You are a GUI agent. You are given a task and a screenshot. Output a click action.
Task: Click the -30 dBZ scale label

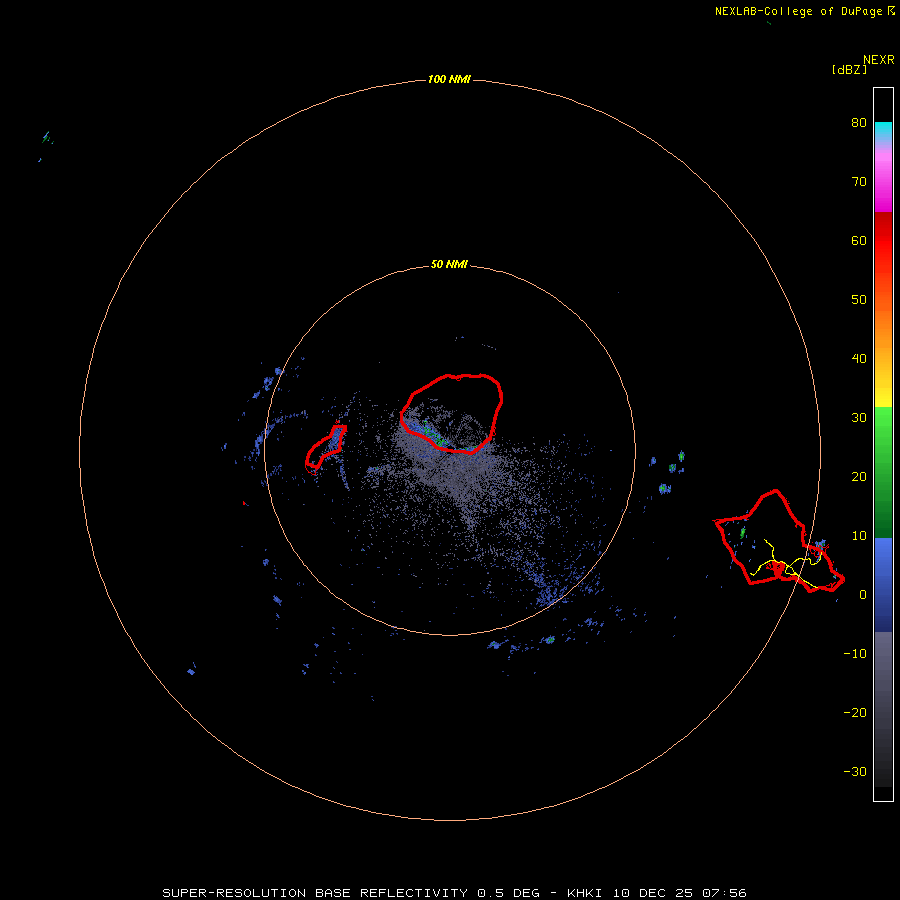click(855, 771)
